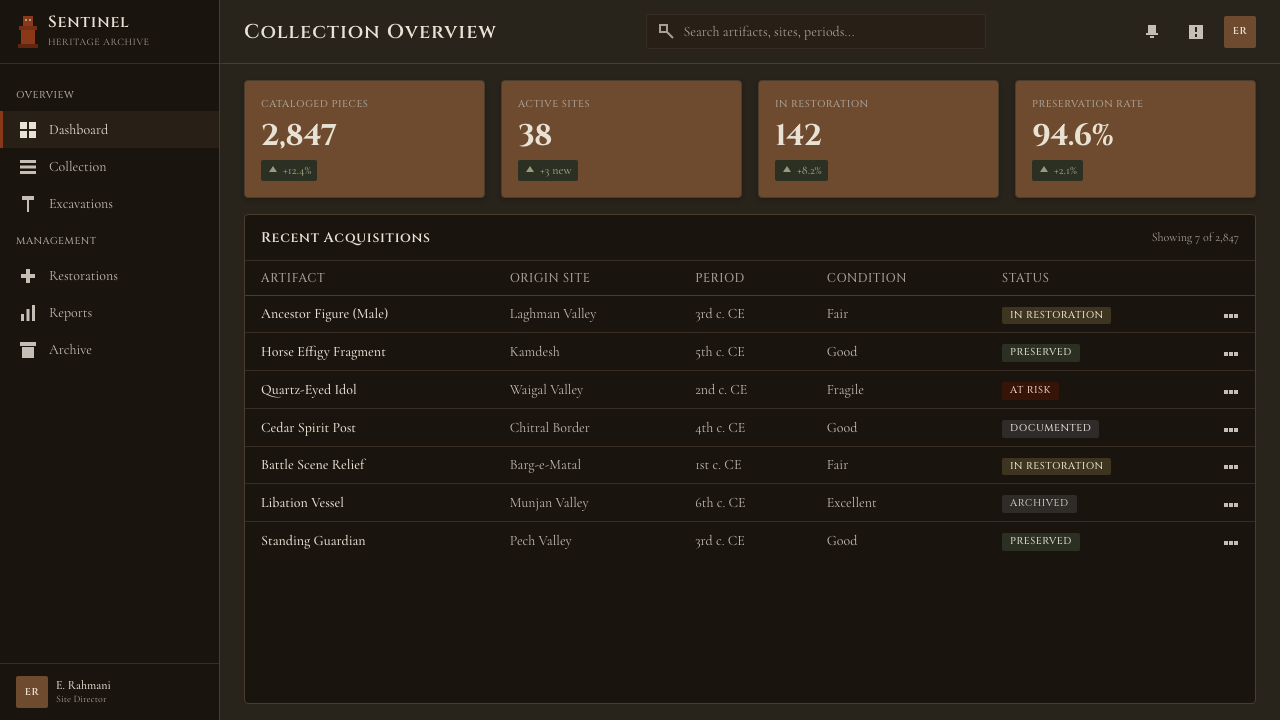Click PRESERVED badge for Standing Guardian
Viewport: 1280px width, 720px height.
tap(1041, 542)
